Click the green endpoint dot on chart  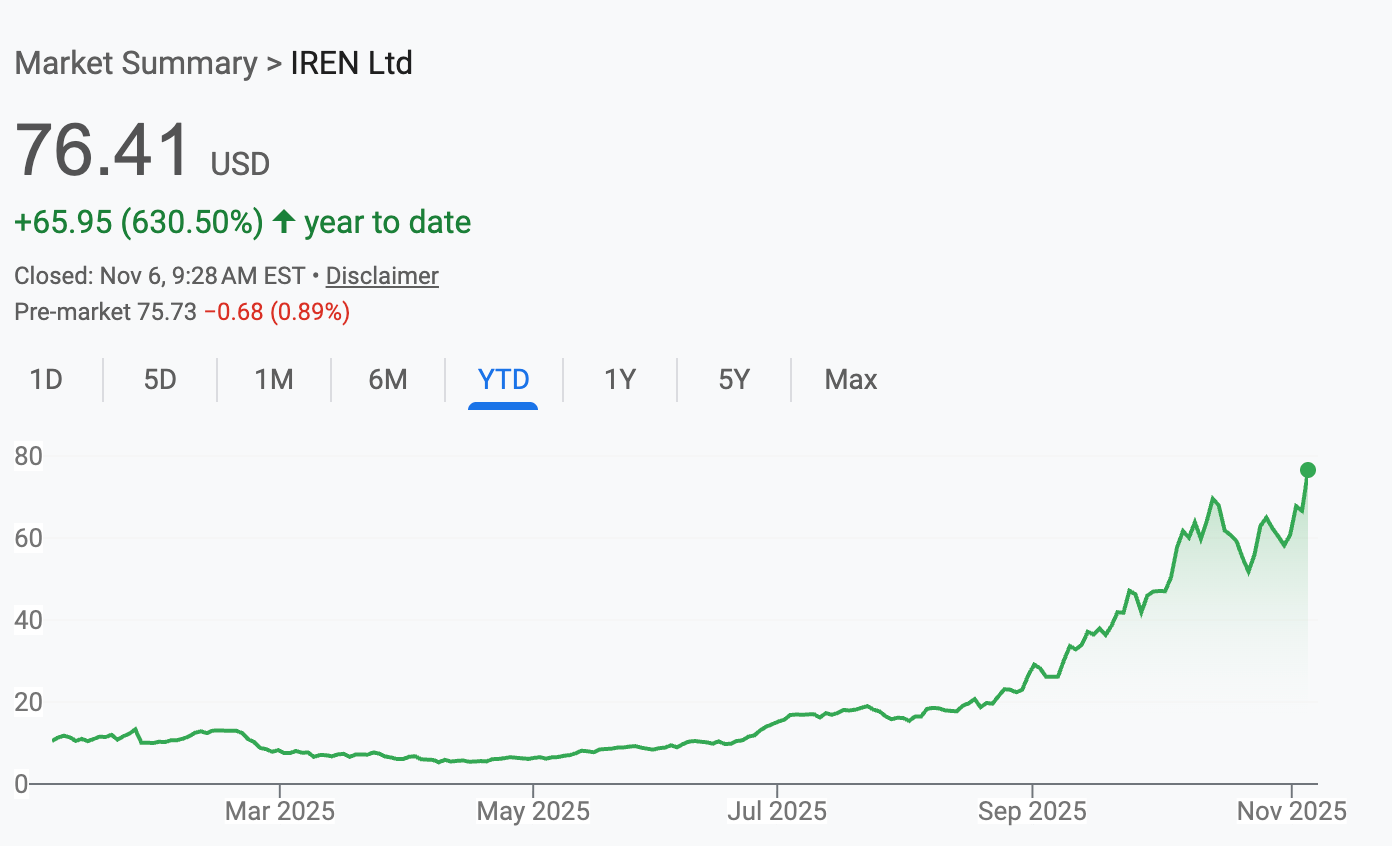[1307, 470]
